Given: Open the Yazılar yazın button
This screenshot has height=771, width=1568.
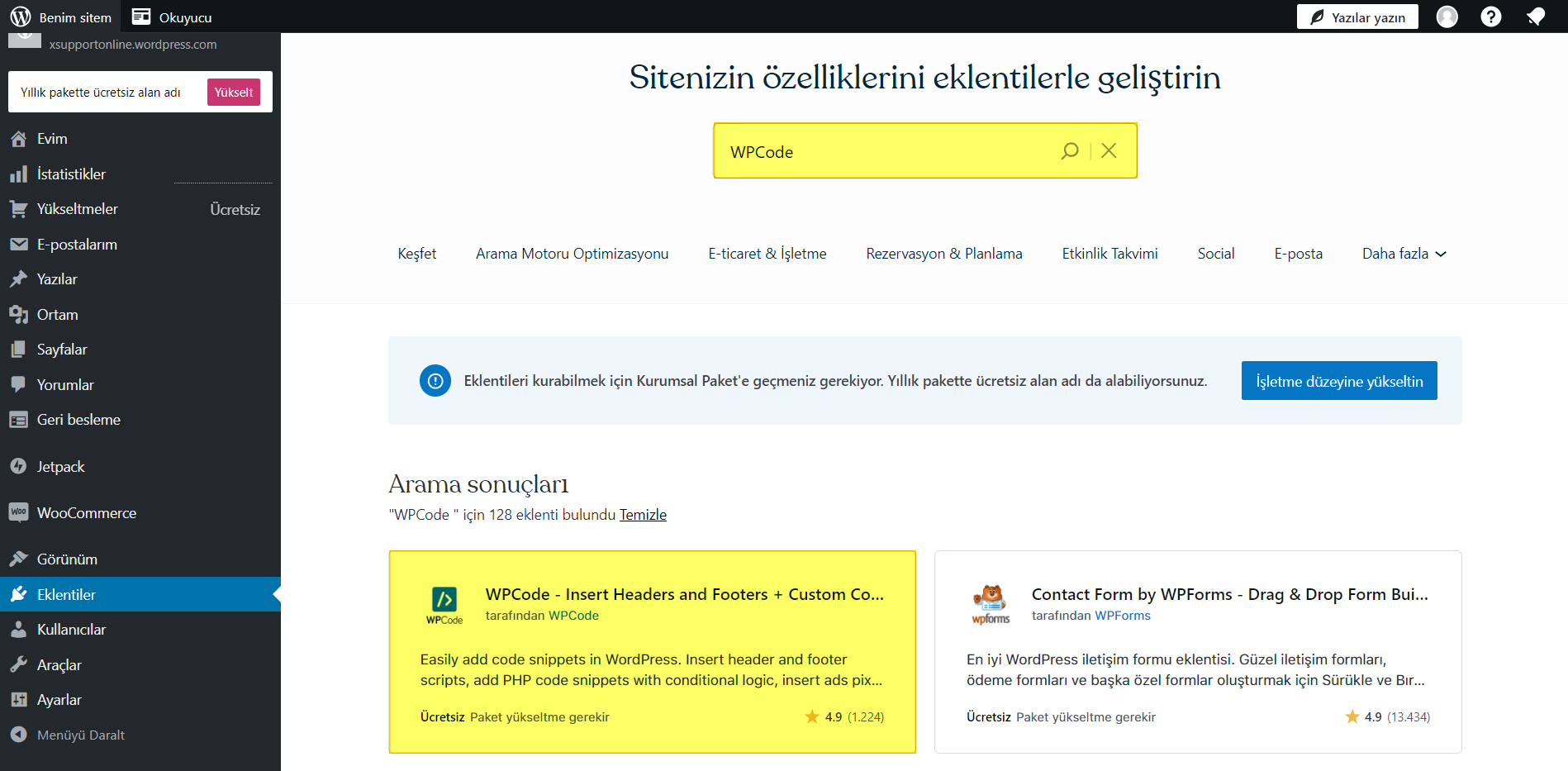Looking at the screenshot, I should click(1357, 17).
